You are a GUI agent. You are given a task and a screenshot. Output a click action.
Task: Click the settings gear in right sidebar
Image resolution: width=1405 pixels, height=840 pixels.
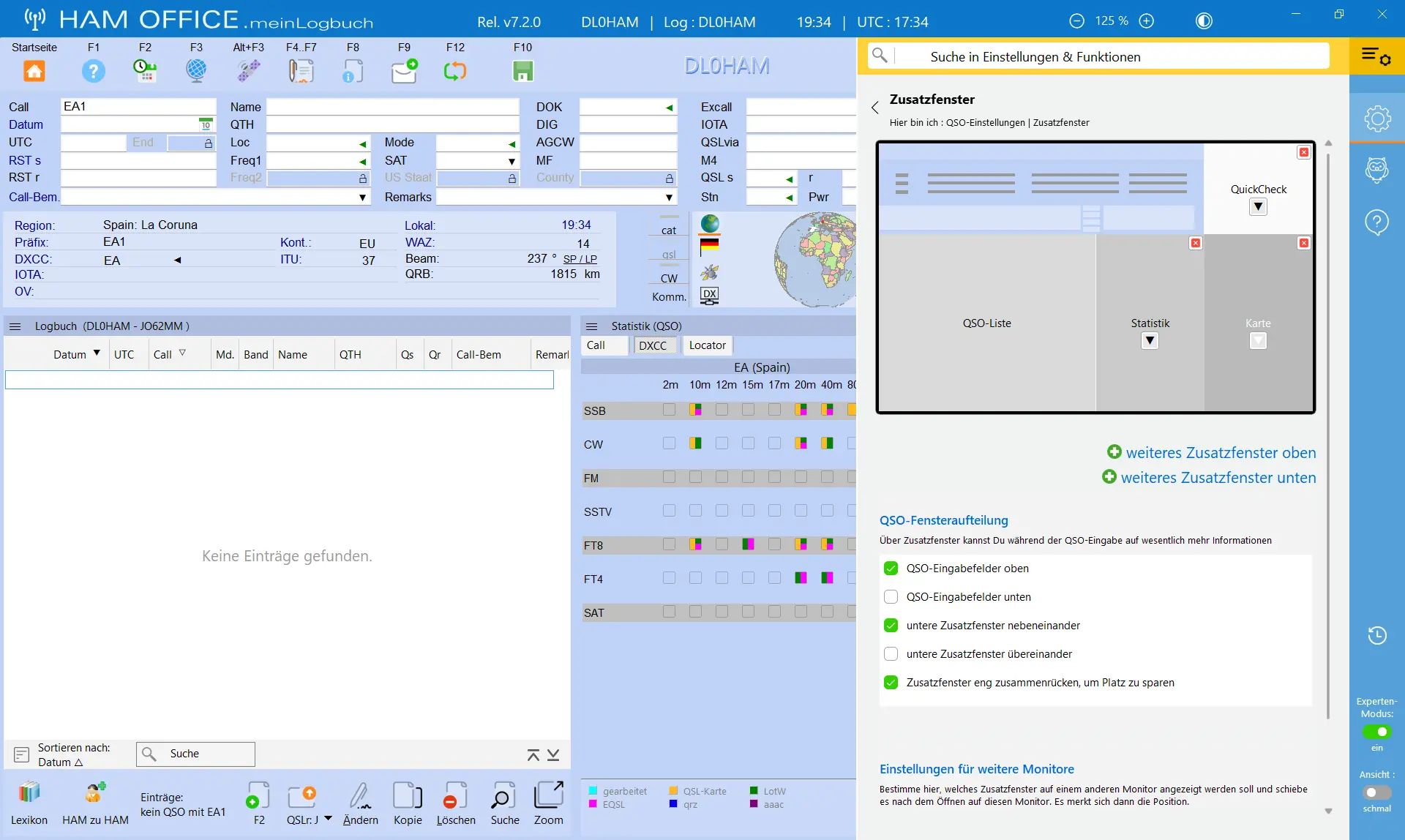(x=1377, y=119)
